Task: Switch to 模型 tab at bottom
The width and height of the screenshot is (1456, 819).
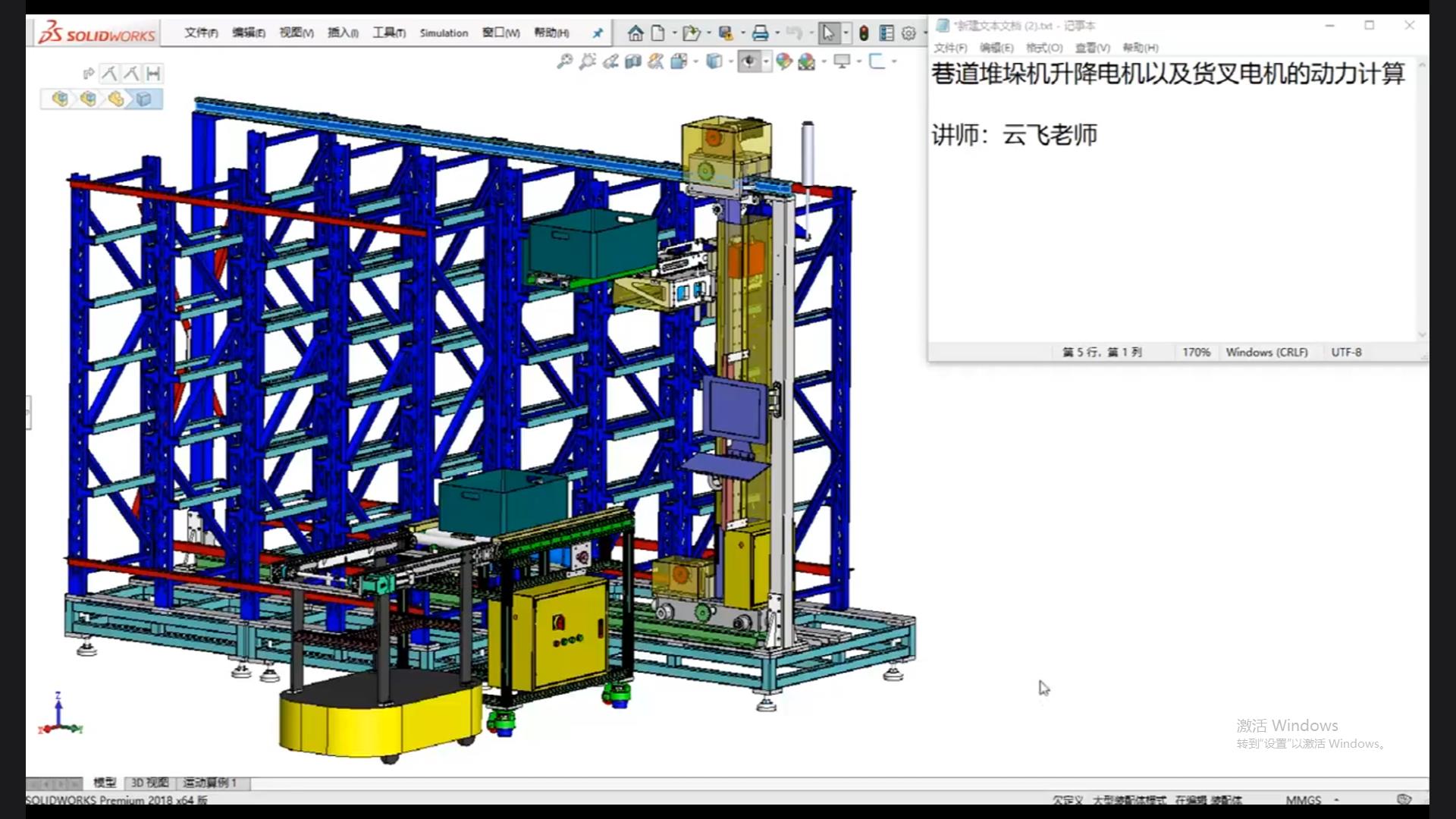Action: pos(105,783)
